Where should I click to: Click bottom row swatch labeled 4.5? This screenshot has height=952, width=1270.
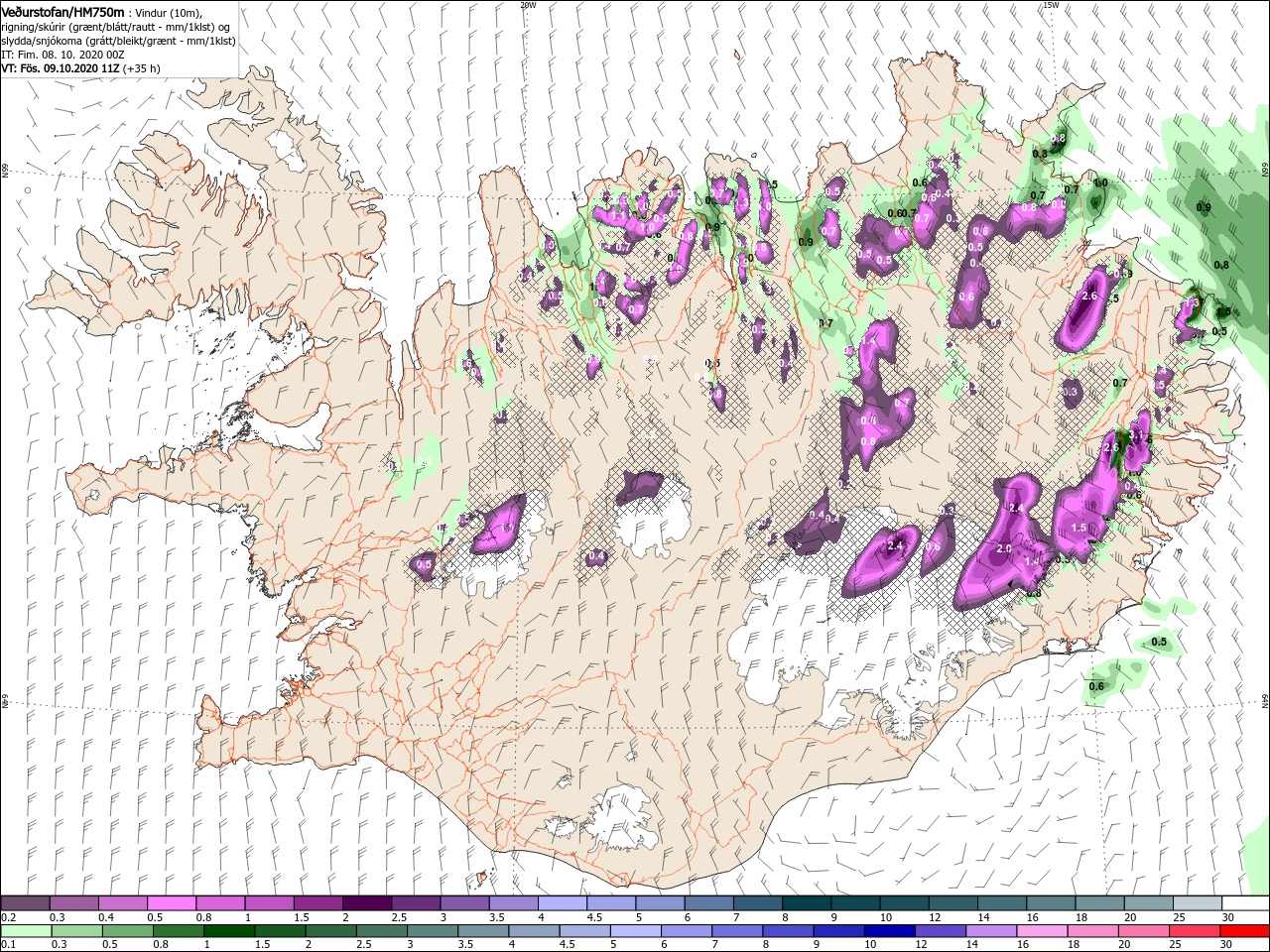click(x=583, y=931)
